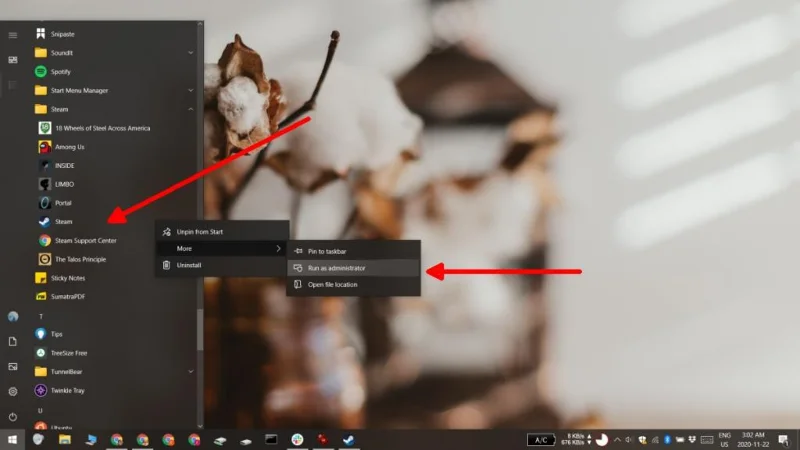Viewport: 800px width, 450px height.
Task: Click the letter T section header
Action: tap(41, 316)
